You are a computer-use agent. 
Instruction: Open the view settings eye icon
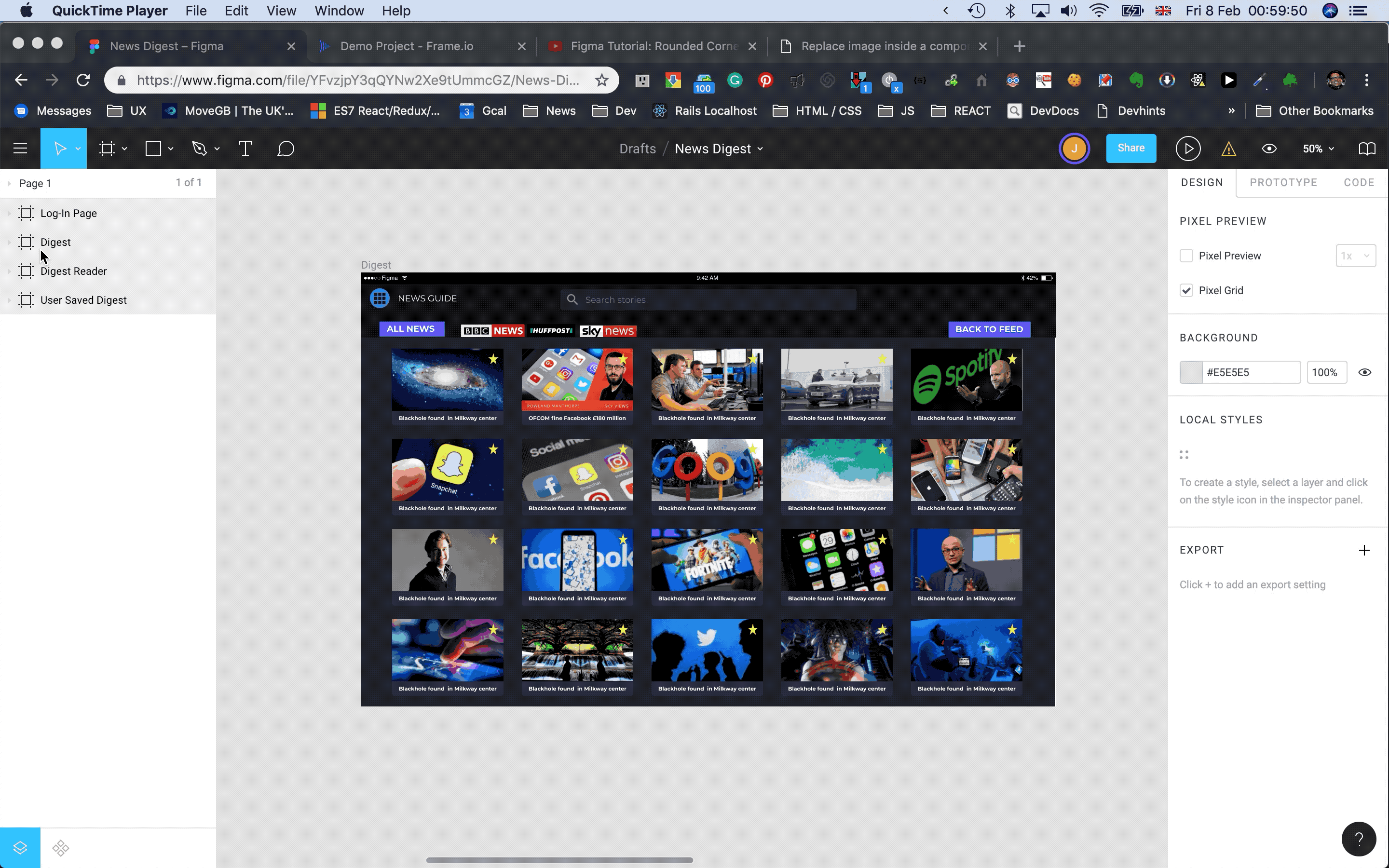click(x=1269, y=149)
